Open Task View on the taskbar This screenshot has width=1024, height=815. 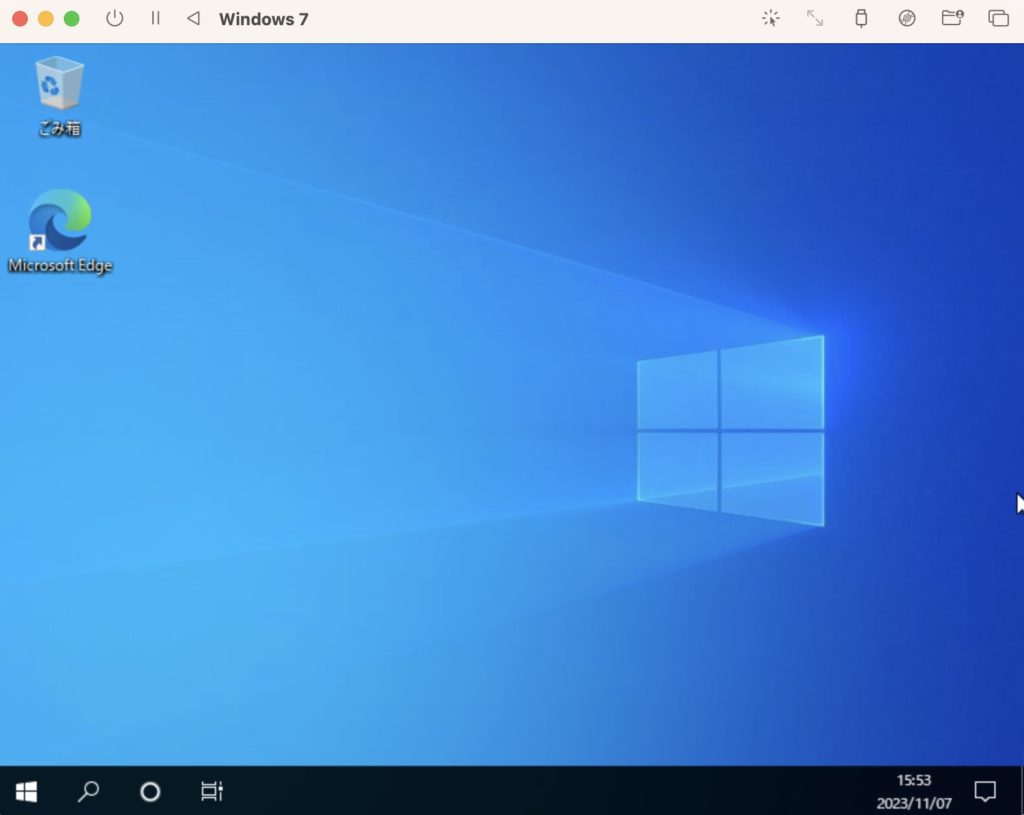(212, 791)
